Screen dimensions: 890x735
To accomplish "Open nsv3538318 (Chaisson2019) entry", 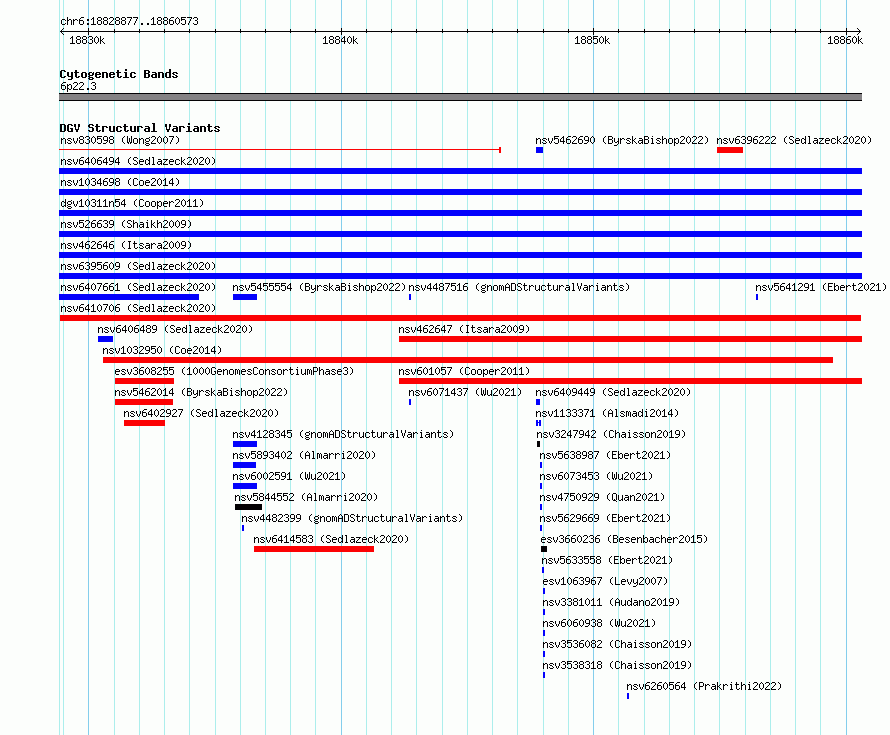I will point(617,665).
